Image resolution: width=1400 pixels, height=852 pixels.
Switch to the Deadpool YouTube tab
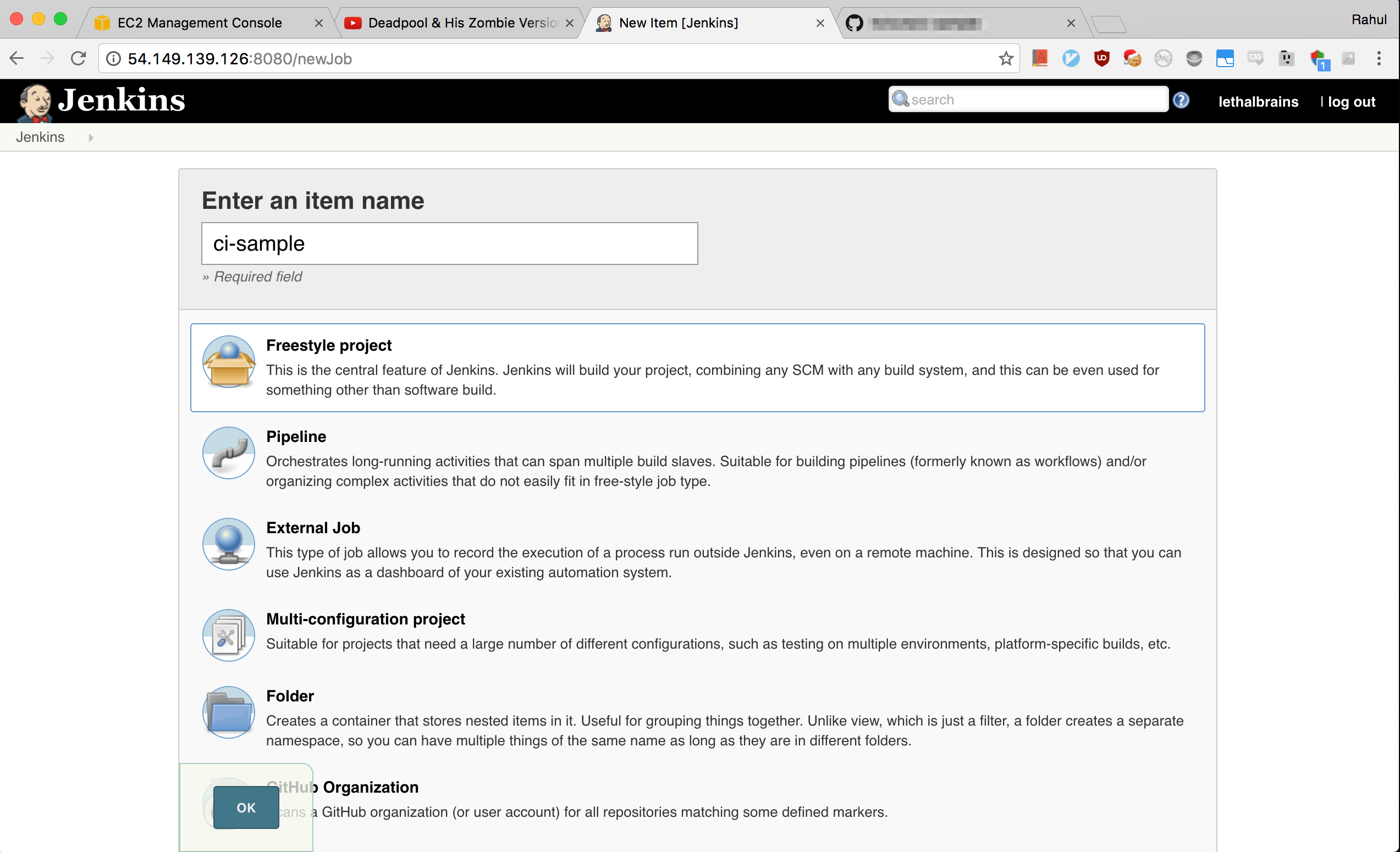(x=455, y=23)
